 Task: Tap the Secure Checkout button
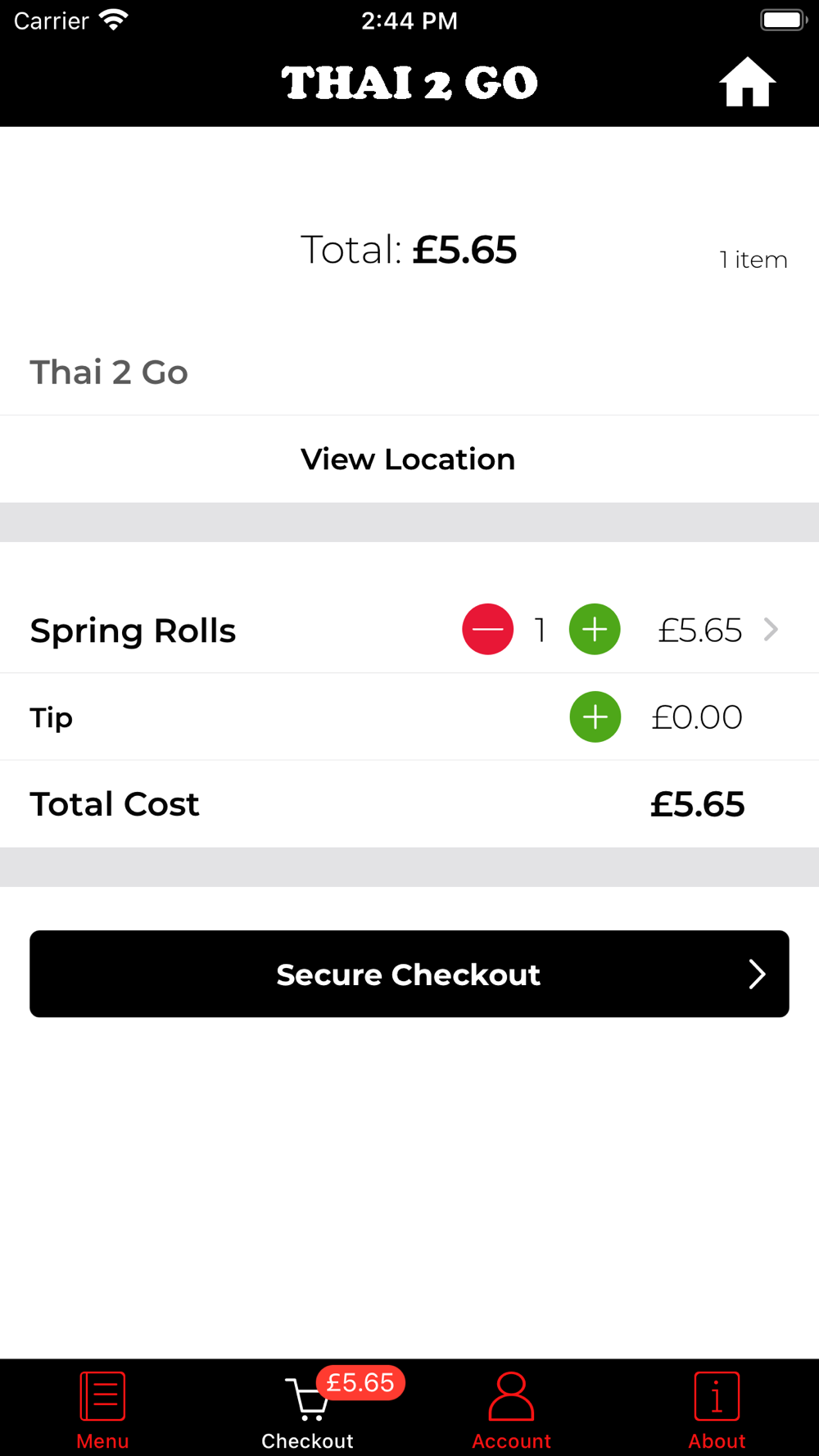(x=409, y=974)
